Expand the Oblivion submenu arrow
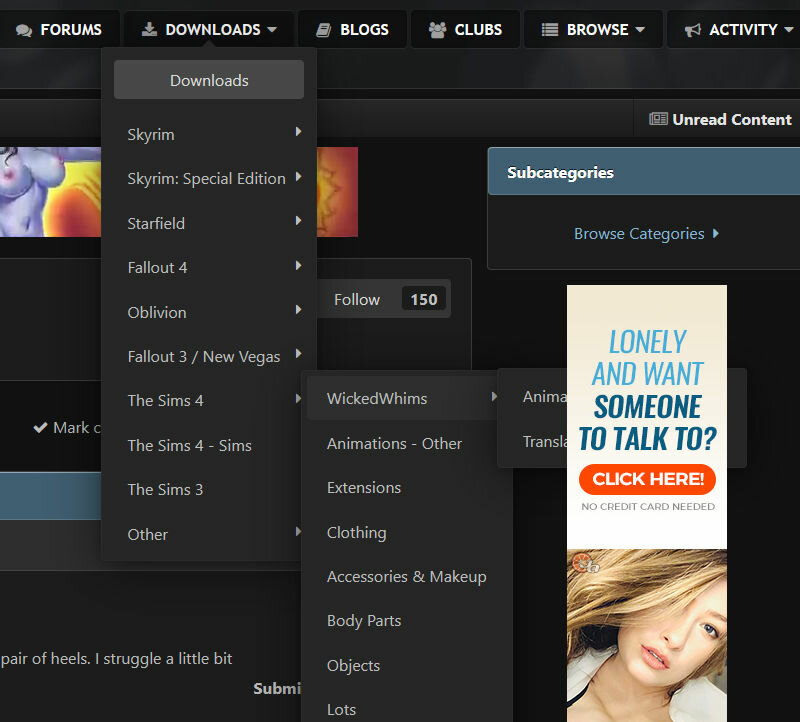The height and width of the screenshot is (722, 800). (x=298, y=309)
